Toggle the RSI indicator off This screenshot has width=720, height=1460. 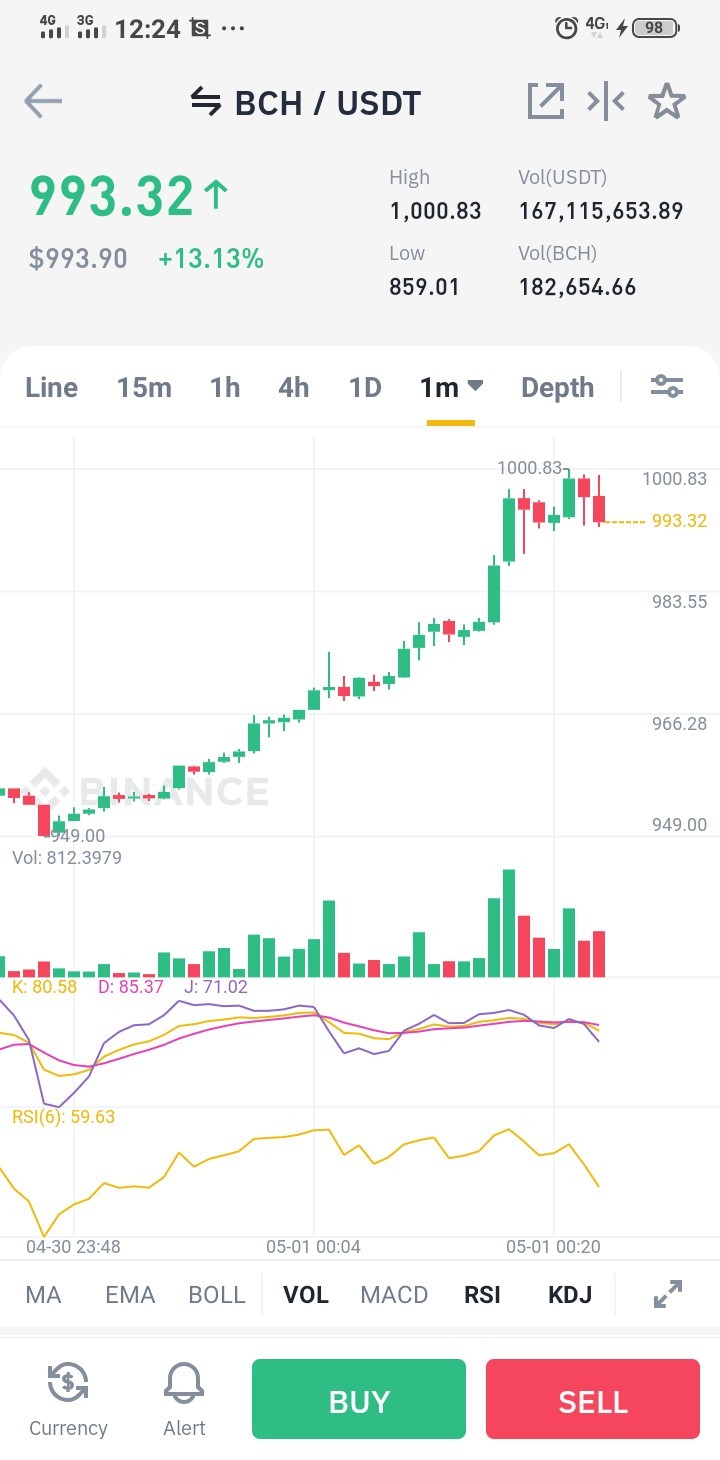[482, 1295]
